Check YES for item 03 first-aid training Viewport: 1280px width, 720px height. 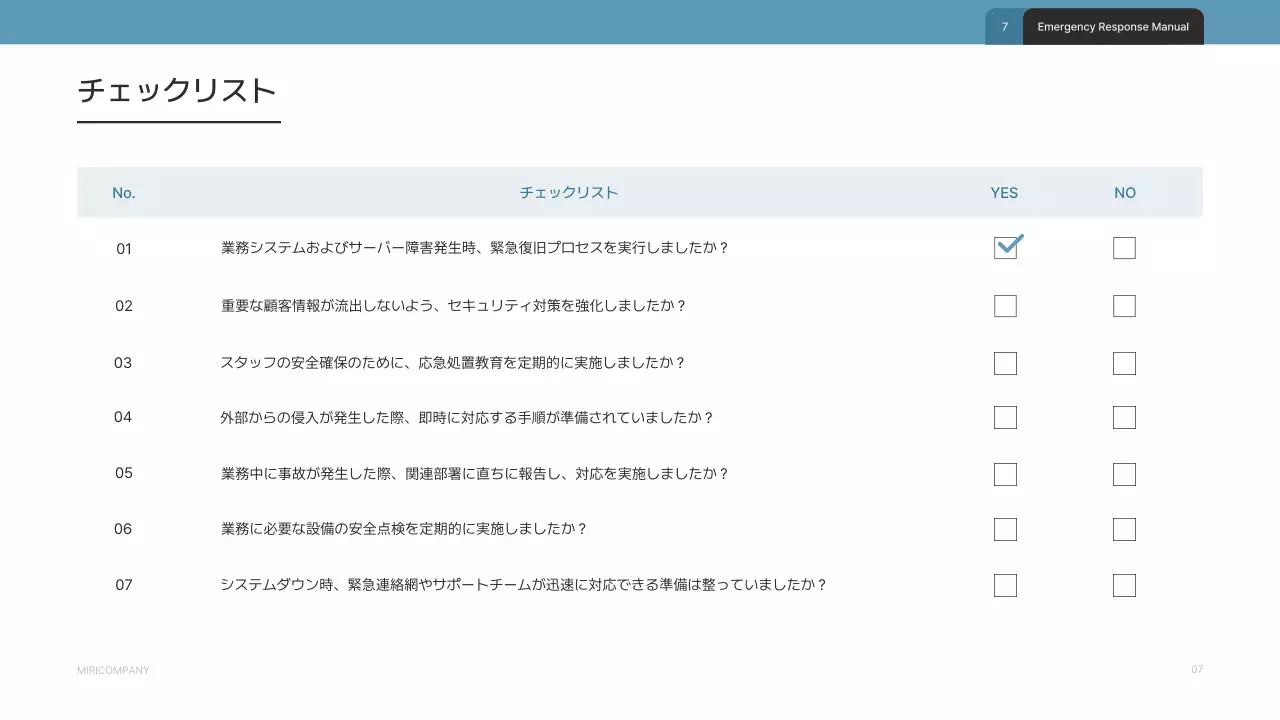1005,363
